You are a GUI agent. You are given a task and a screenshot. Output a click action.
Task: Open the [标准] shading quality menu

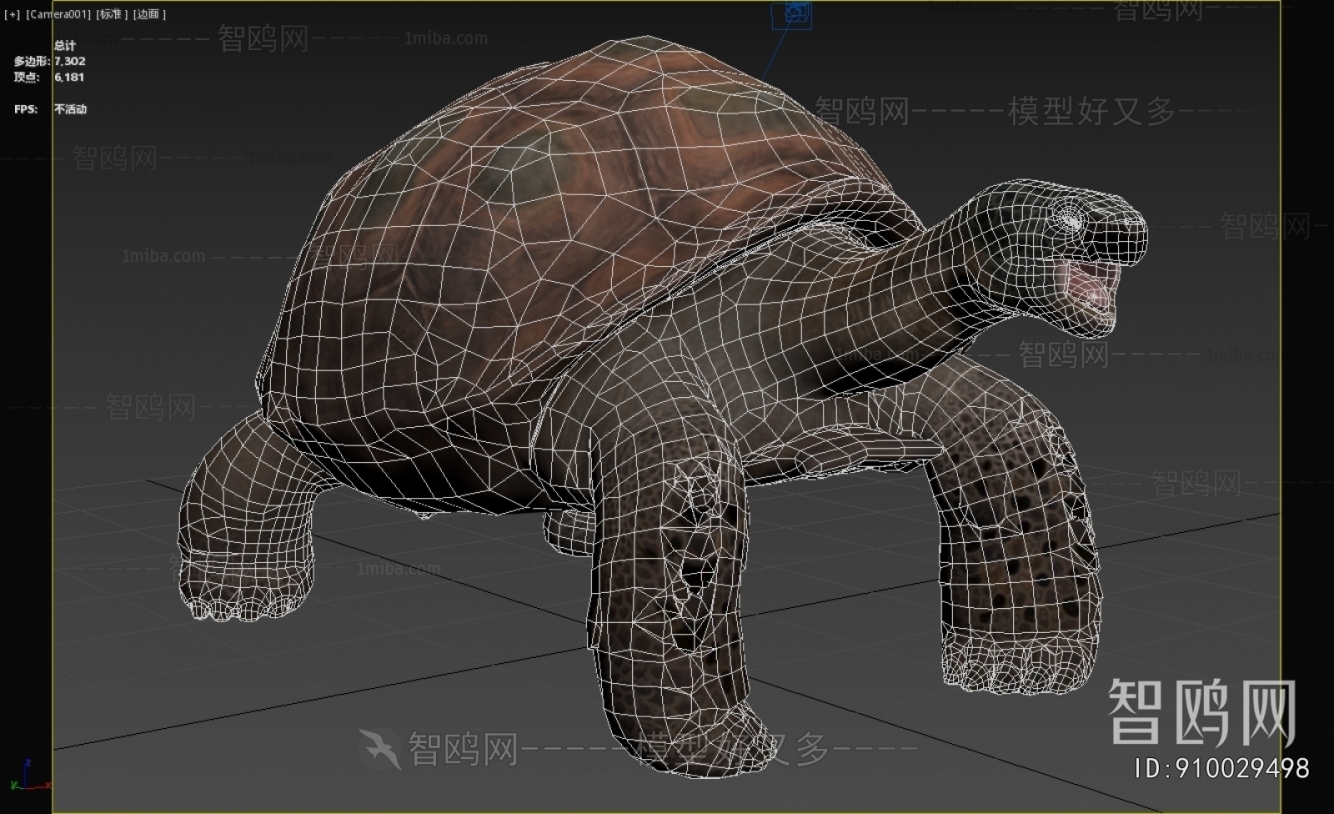(x=110, y=14)
